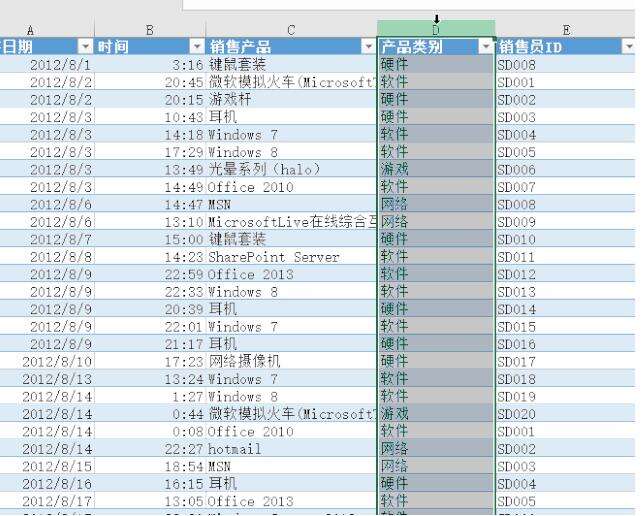This screenshot has width=642, height=516.
Task: Select column B header
Action: click(150, 29)
